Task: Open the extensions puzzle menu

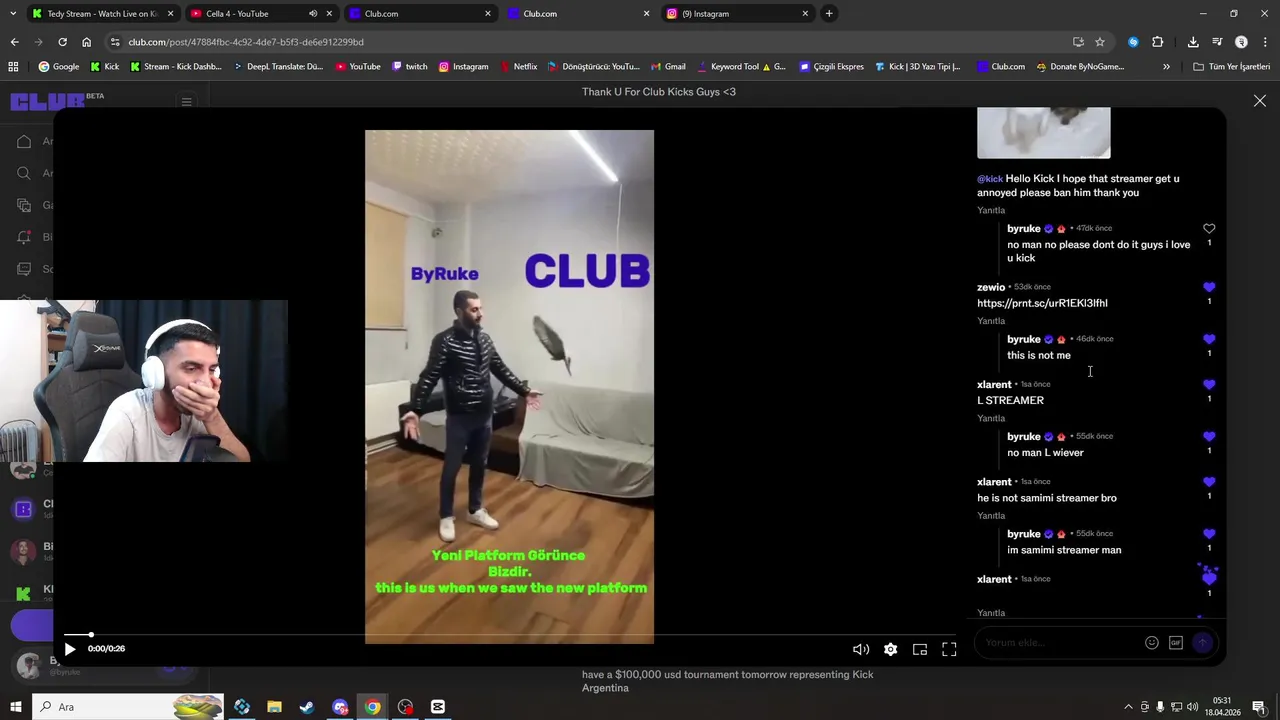Action: (x=1158, y=42)
